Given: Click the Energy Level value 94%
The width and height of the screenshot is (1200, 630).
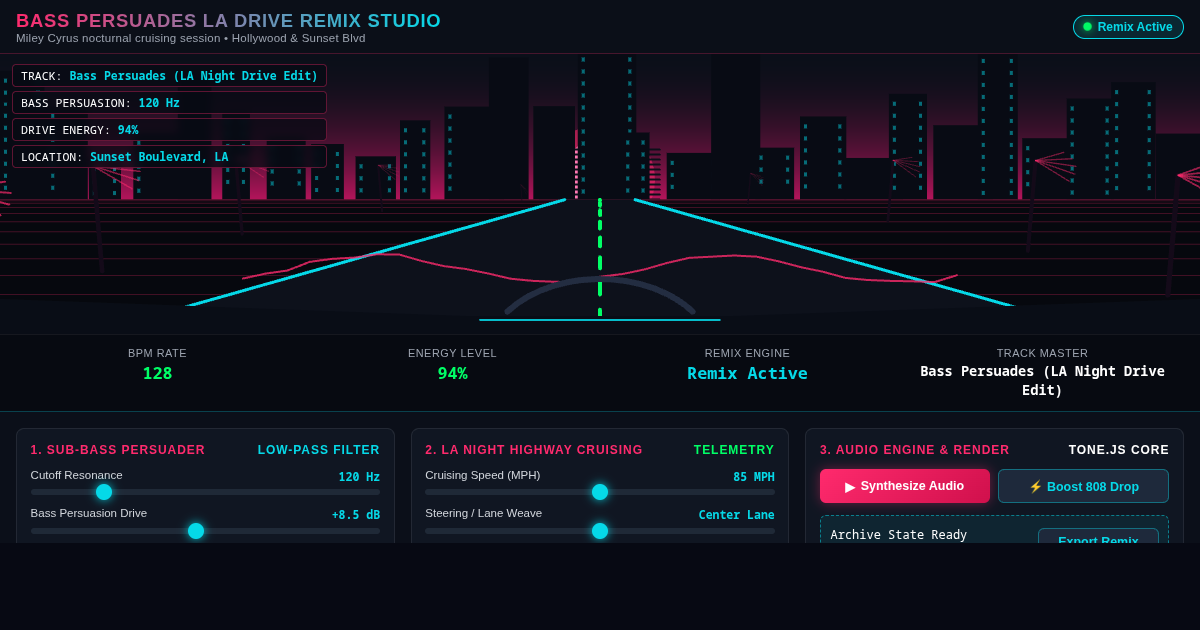Looking at the screenshot, I should coord(452,373).
